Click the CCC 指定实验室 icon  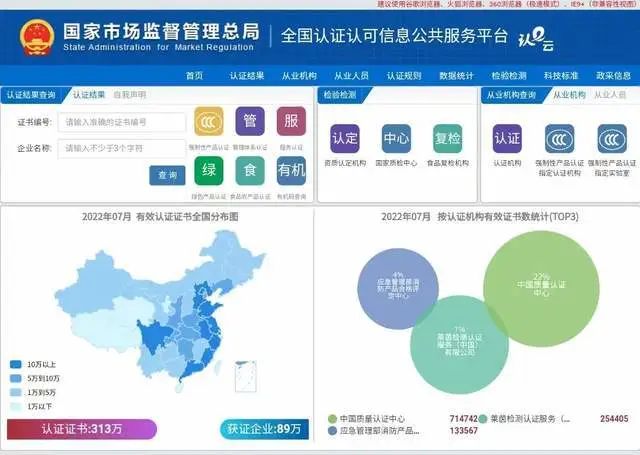click(611, 138)
